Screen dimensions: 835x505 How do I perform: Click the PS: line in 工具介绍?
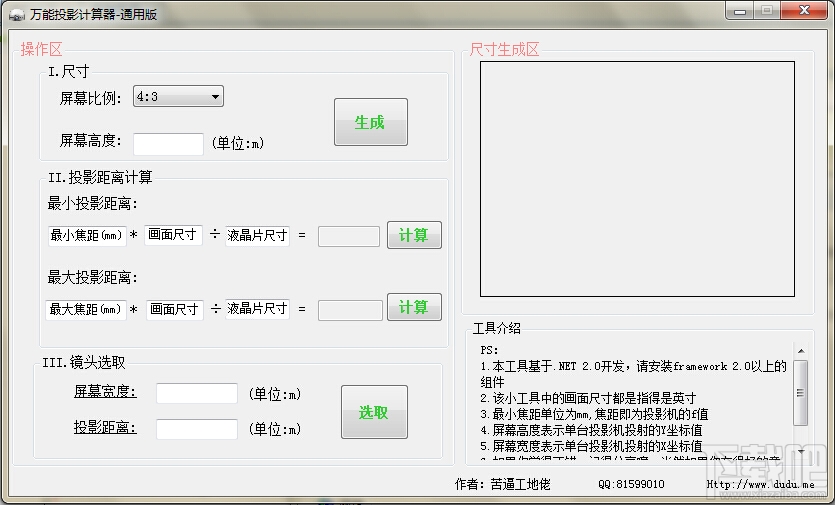point(489,351)
